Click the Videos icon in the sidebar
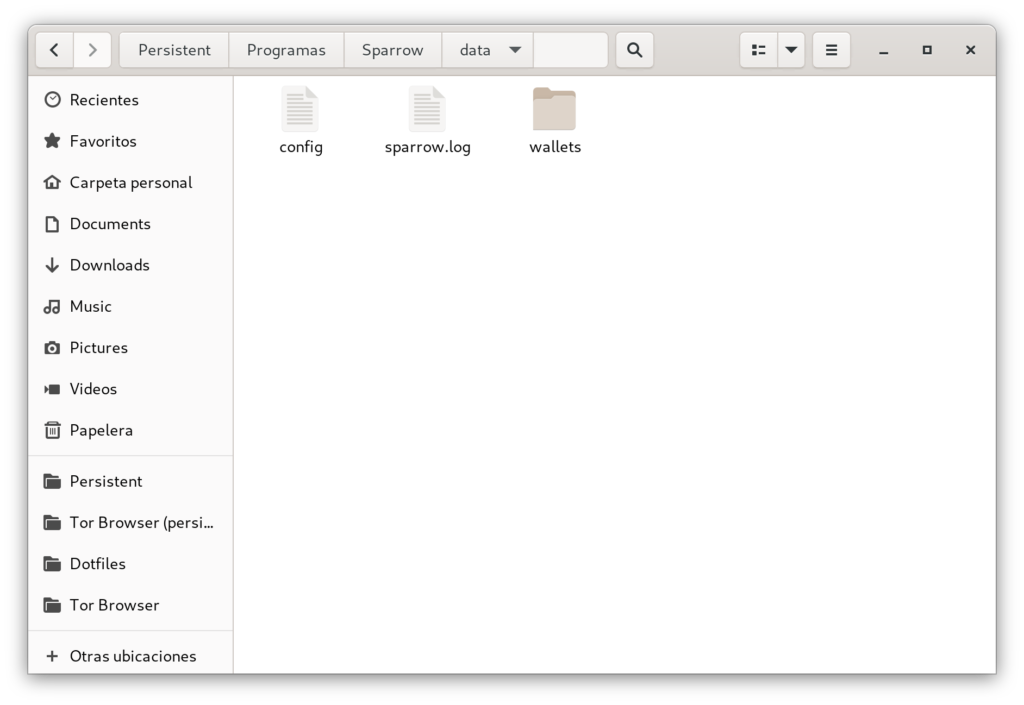 (x=51, y=389)
